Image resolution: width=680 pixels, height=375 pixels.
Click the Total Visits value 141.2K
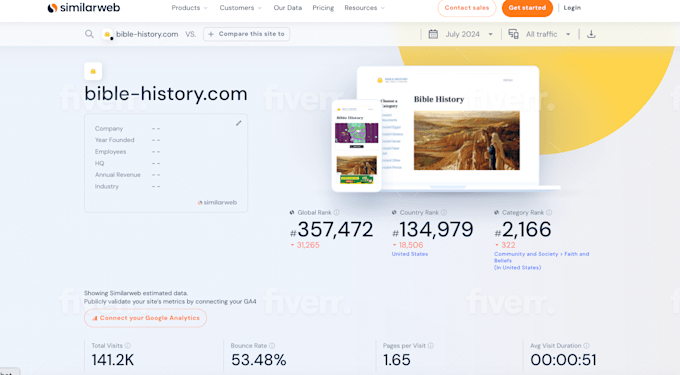coord(113,360)
